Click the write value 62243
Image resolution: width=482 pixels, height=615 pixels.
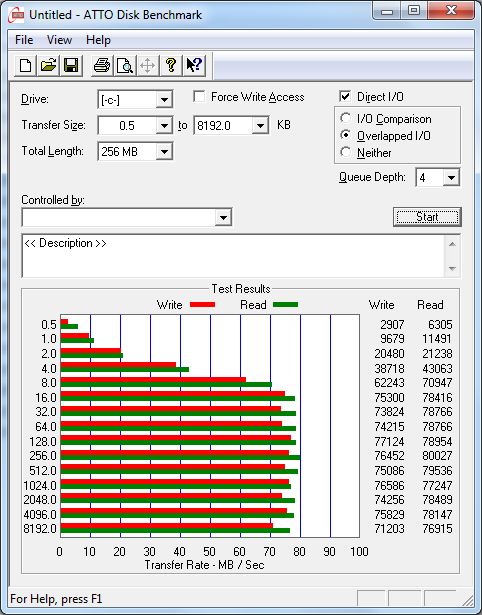[389, 382]
